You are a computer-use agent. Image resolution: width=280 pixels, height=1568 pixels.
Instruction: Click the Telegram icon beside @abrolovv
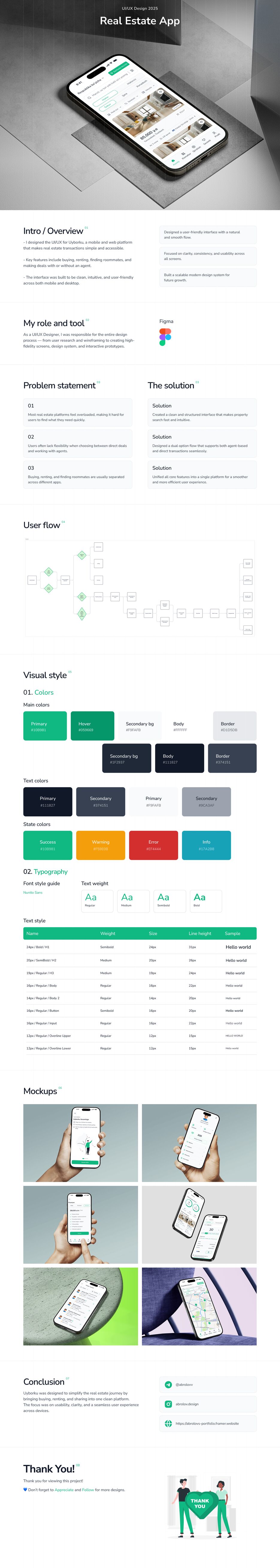coord(169,1384)
